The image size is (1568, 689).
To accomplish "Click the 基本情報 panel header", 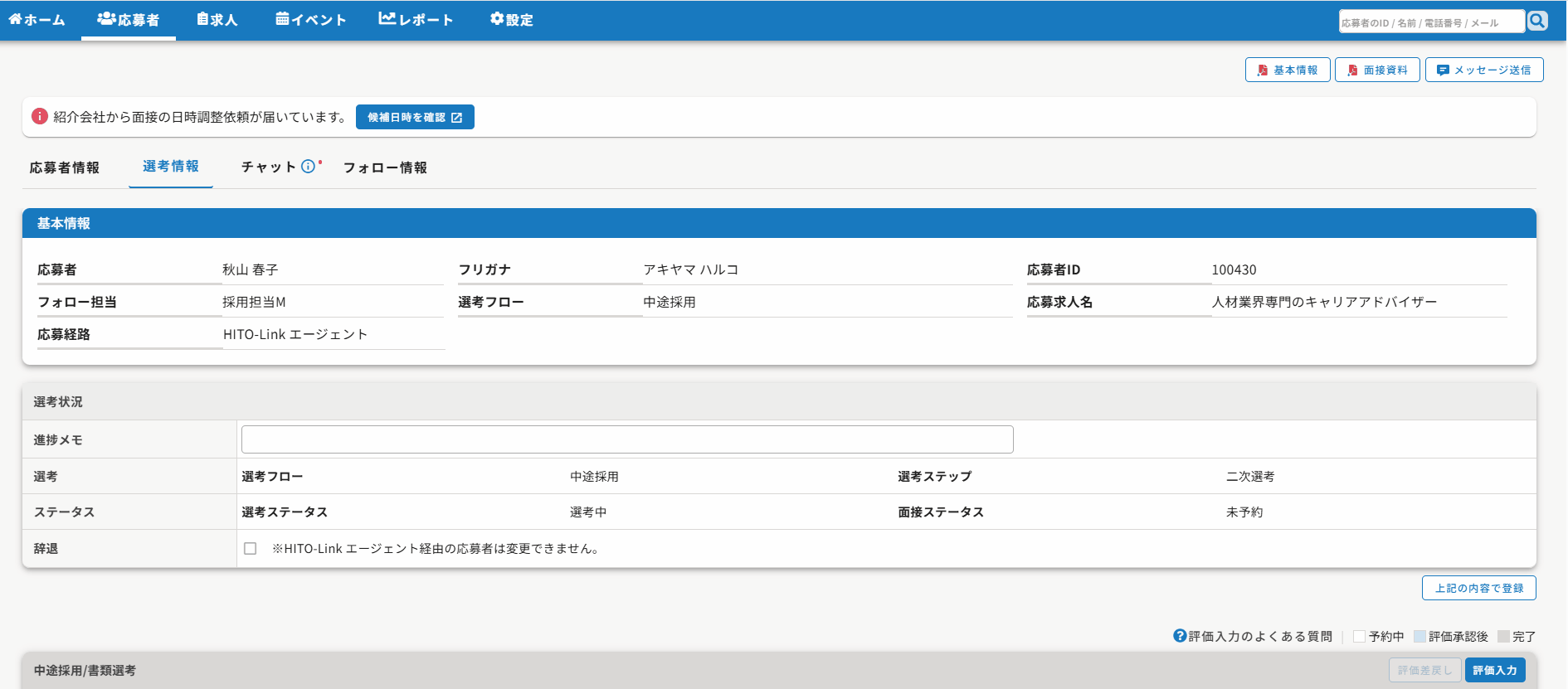I will [x=779, y=223].
